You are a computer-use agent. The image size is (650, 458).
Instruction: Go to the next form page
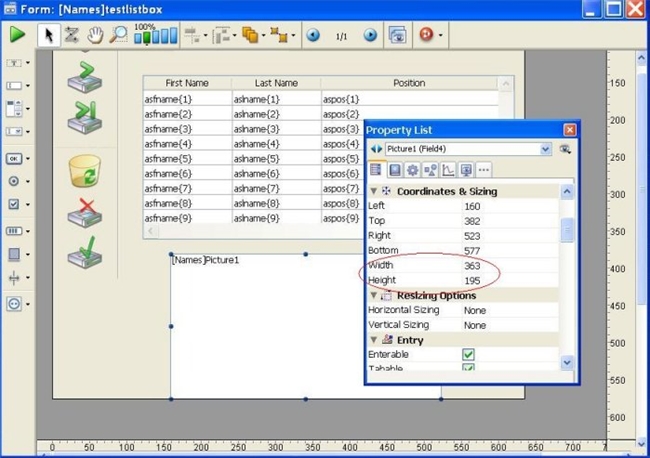click(x=370, y=35)
